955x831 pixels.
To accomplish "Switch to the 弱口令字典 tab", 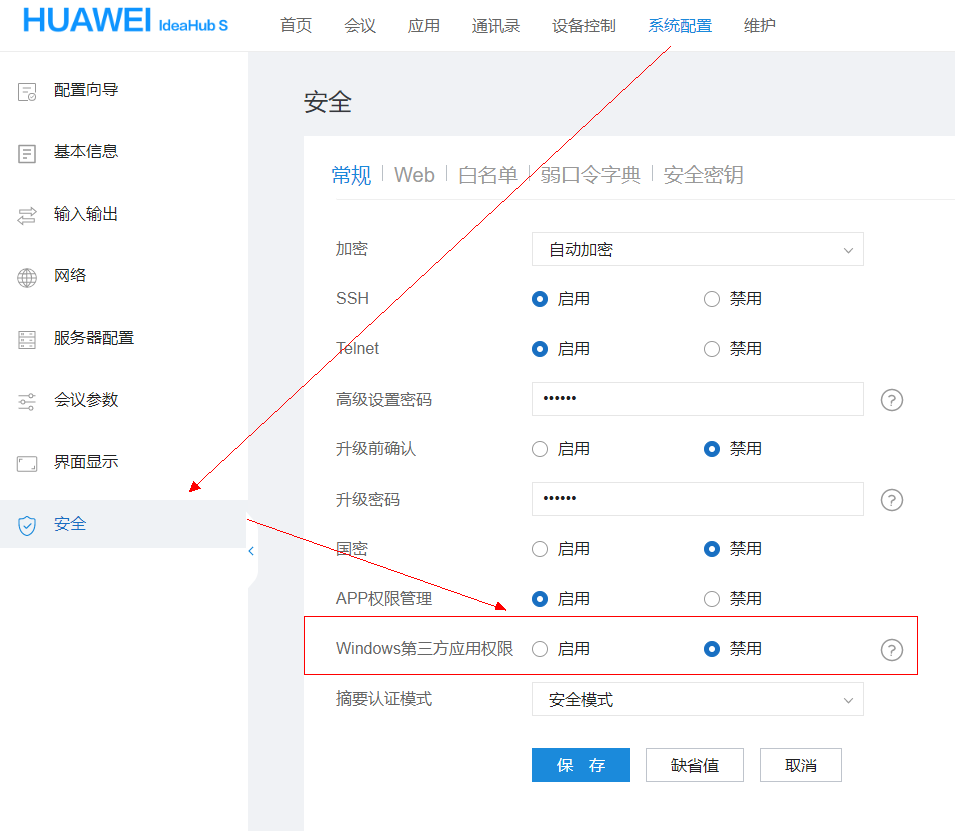I will click(x=590, y=175).
